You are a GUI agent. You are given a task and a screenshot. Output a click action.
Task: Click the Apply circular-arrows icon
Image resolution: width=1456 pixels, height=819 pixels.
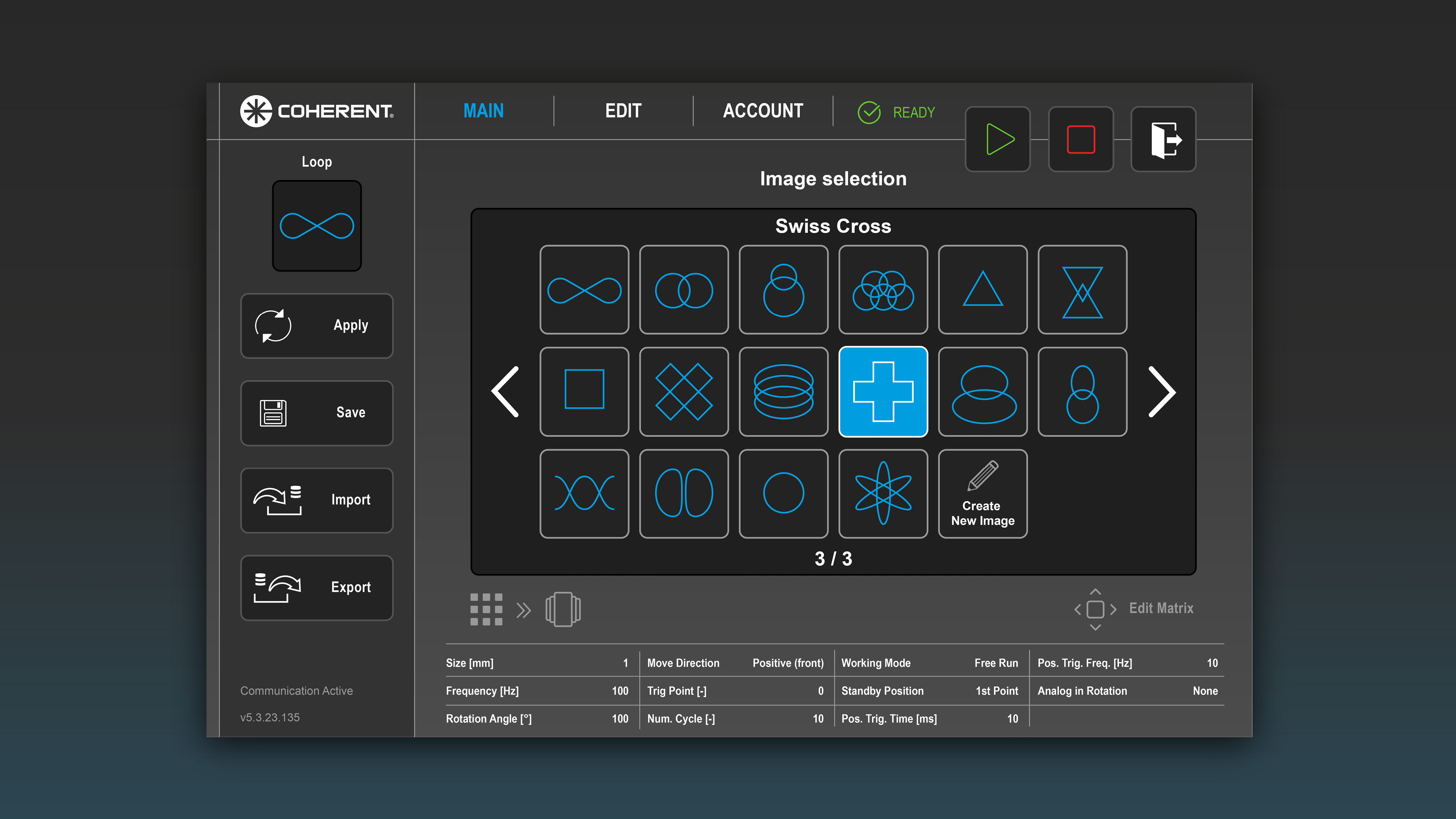[x=274, y=326]
